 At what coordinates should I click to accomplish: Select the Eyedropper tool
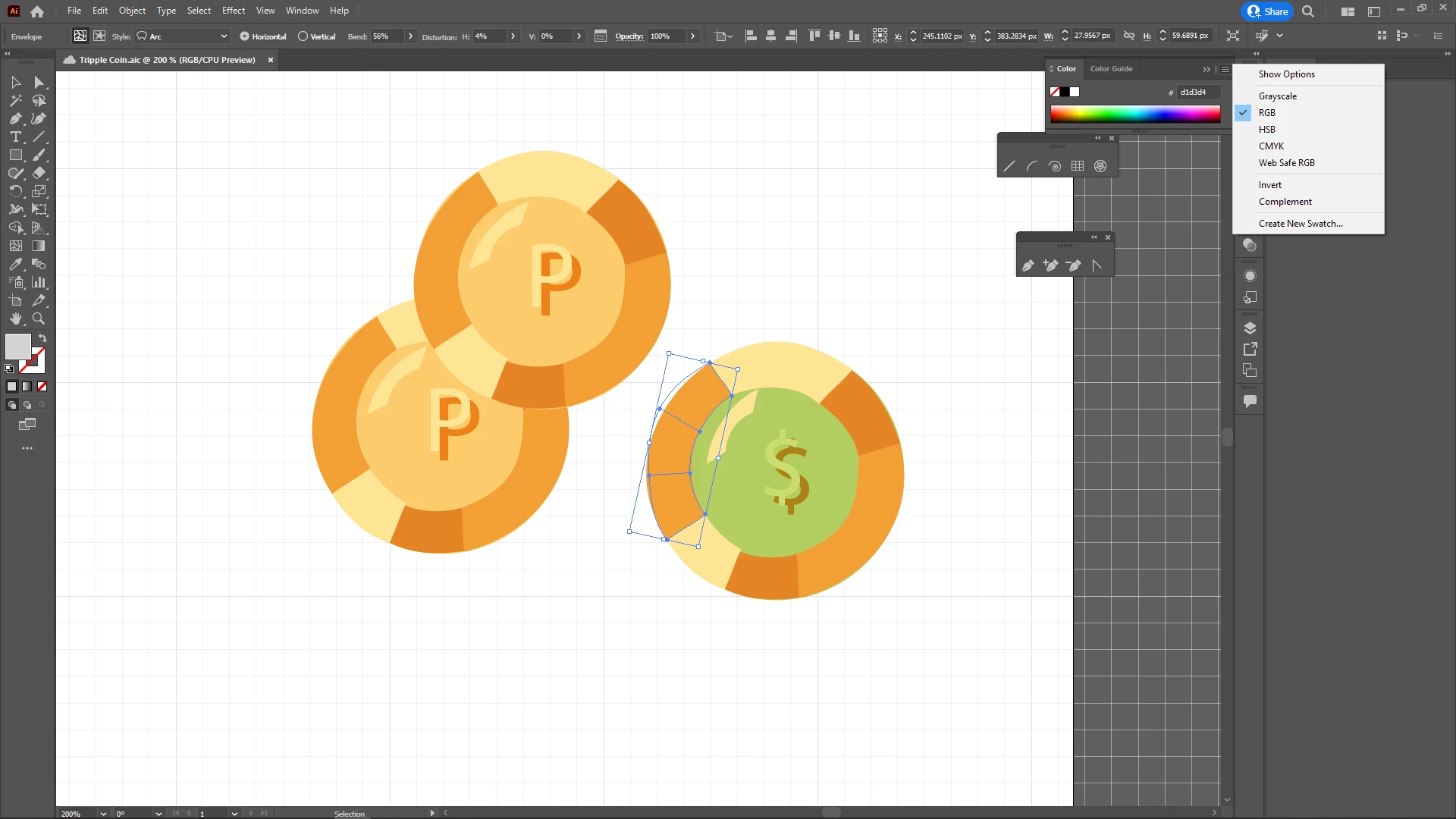[x=15, y=265]
